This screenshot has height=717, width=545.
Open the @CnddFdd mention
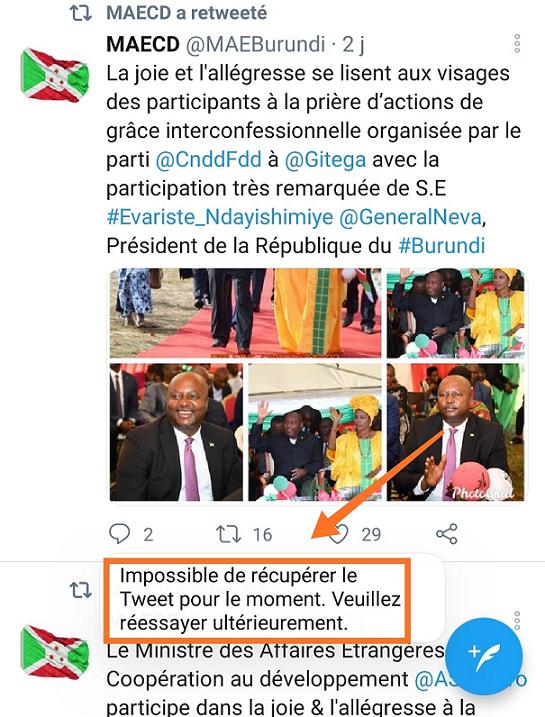pyautogui.click(x=208, y=160)
